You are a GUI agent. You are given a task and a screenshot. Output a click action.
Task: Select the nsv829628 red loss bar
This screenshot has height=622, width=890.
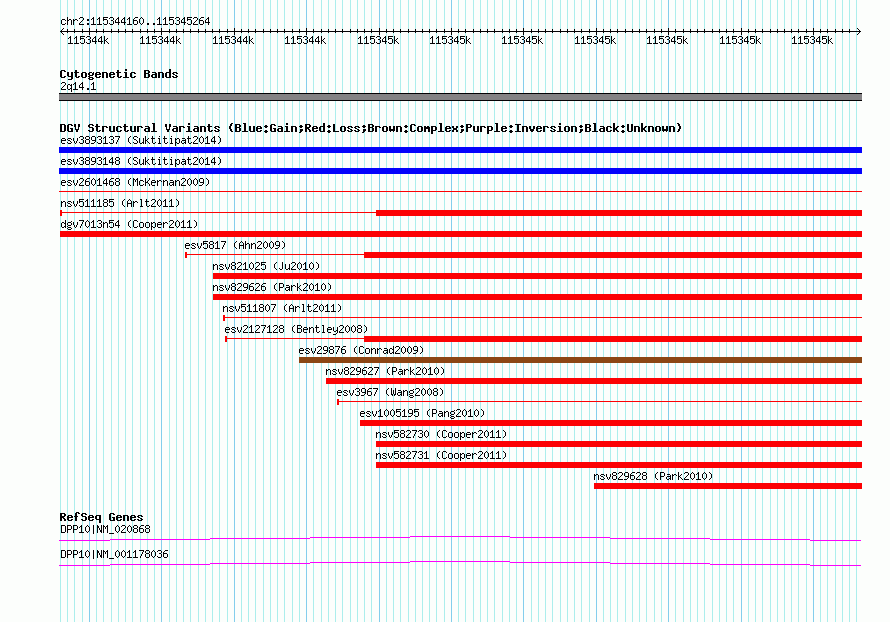(728, 486)
